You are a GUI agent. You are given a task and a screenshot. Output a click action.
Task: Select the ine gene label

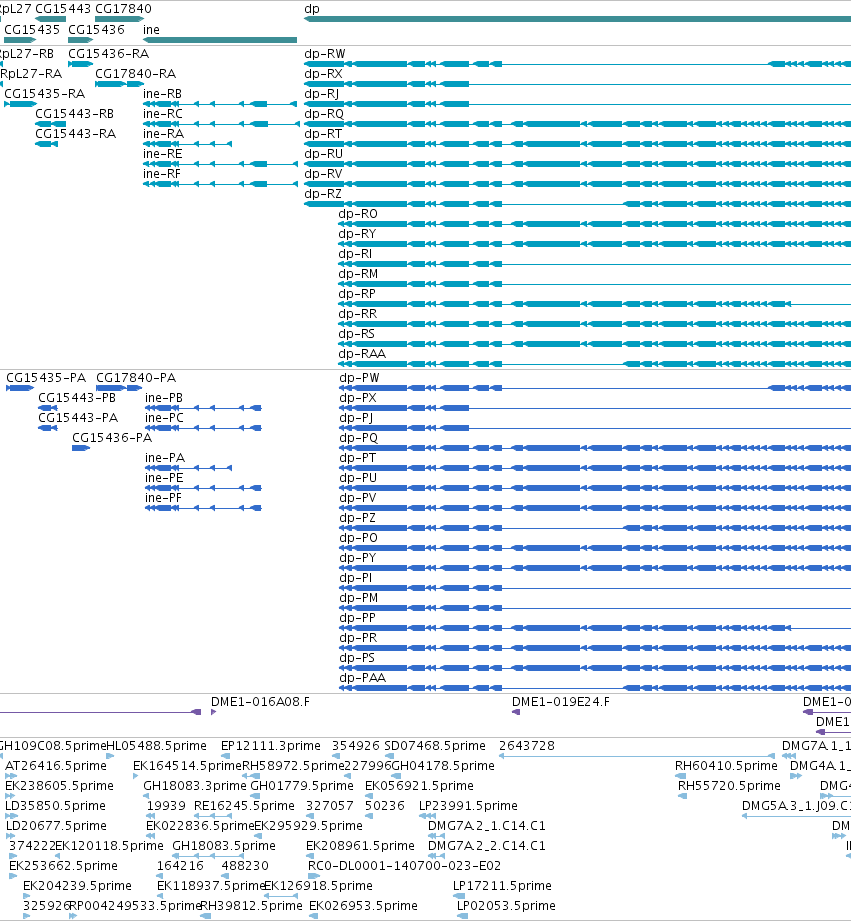click(x=151, y=29)
